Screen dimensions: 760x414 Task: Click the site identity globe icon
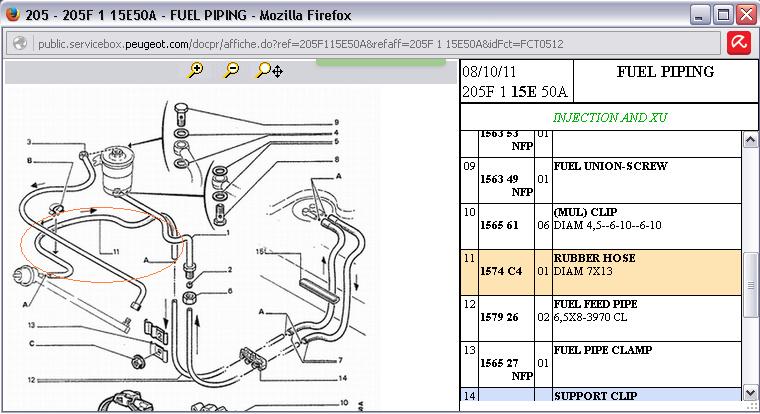(x=20, y=44)
